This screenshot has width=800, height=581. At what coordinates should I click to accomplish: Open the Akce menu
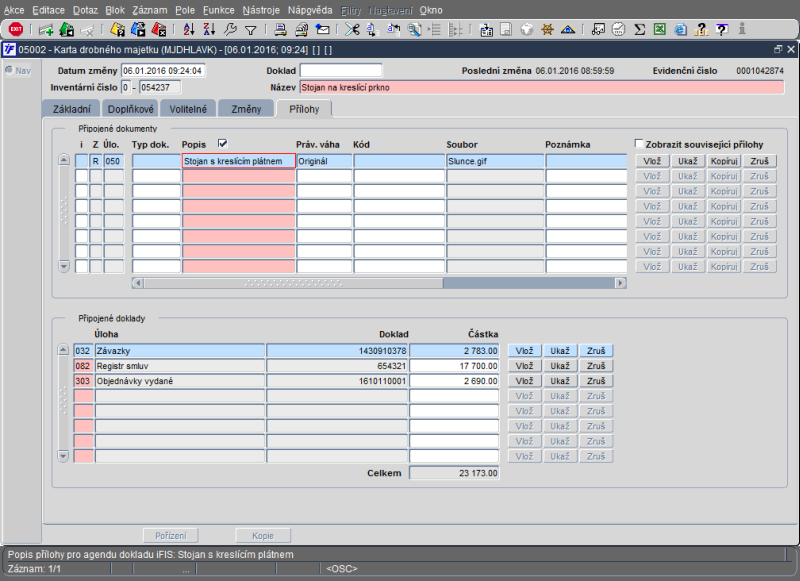pyautogui.click(x=14, y=10)
